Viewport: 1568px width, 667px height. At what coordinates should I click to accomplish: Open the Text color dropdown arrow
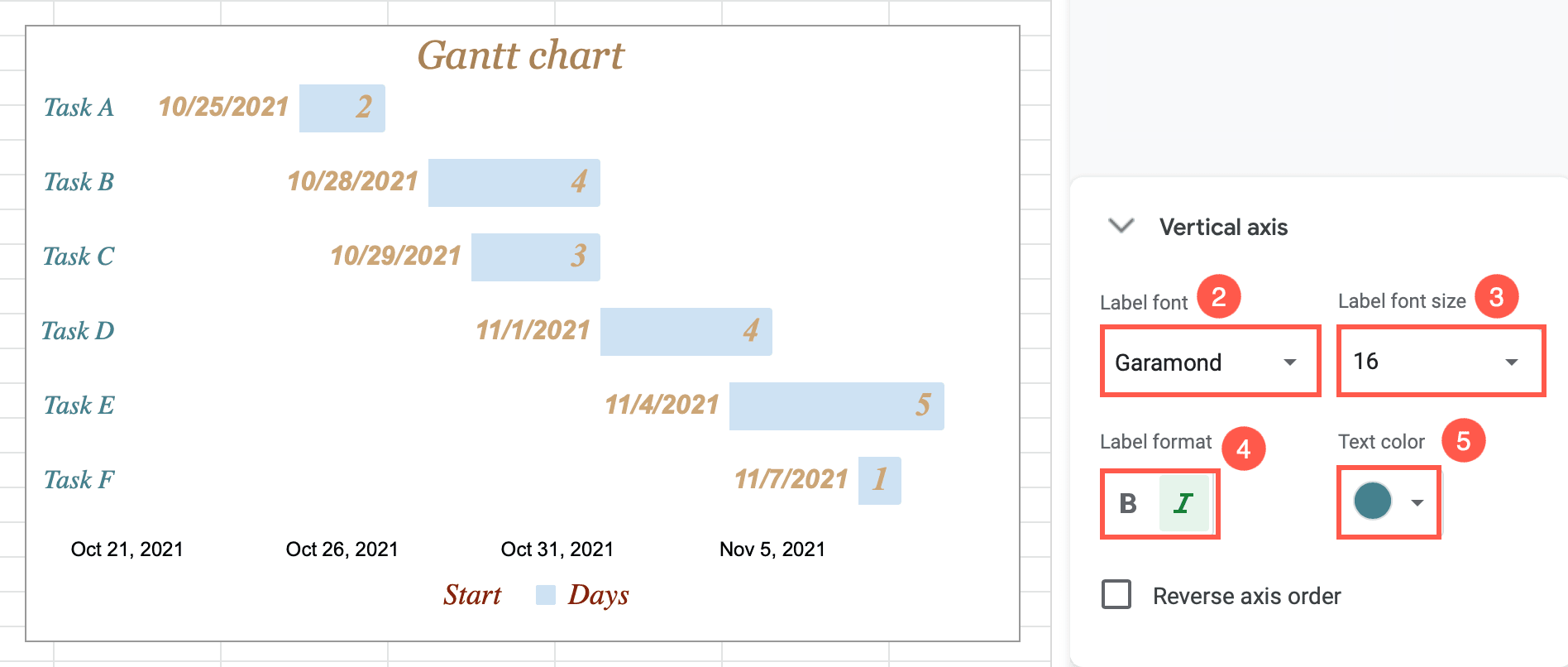(1417, 502)
